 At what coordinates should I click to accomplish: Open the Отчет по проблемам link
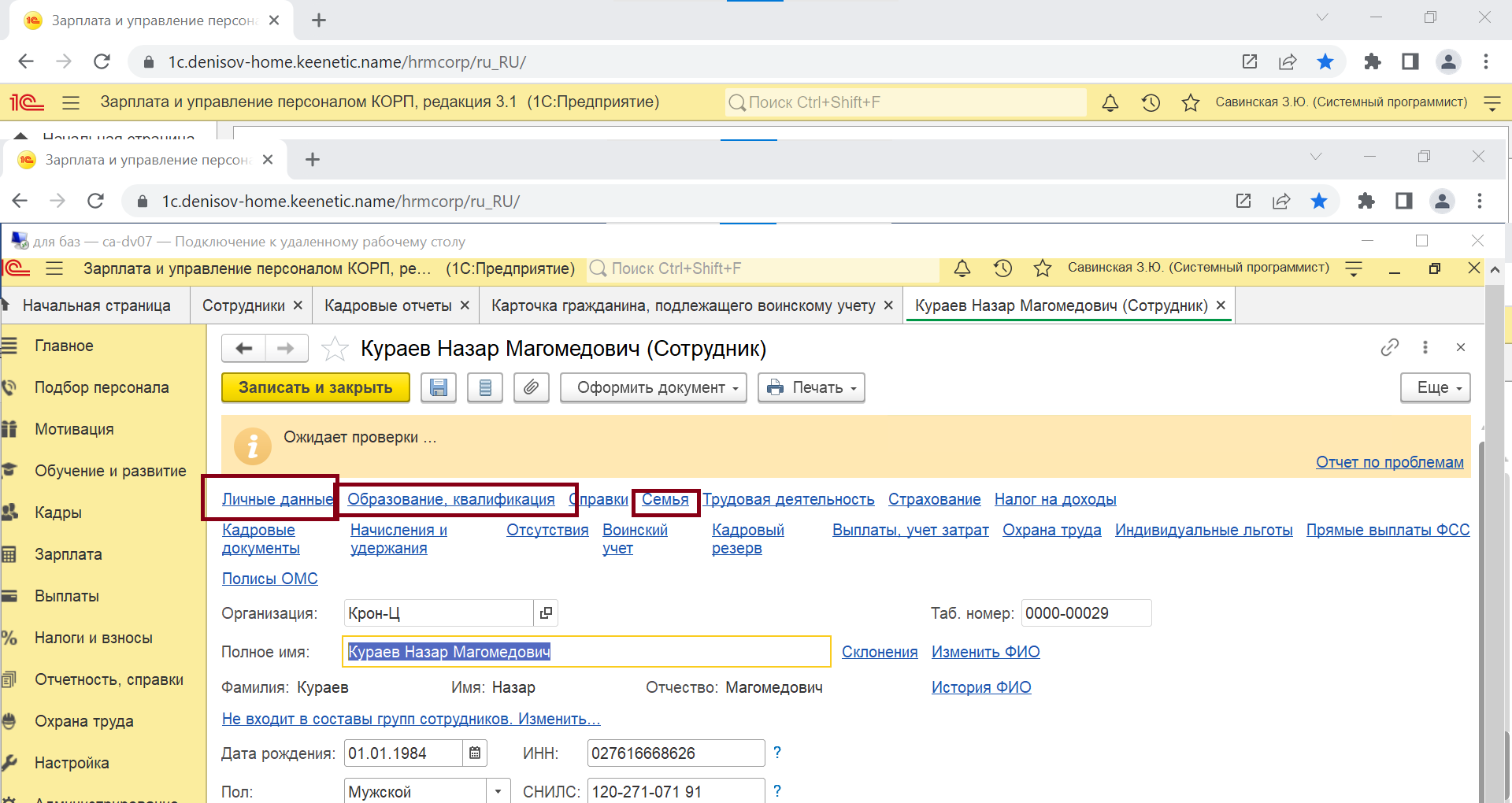point(1389,462)
